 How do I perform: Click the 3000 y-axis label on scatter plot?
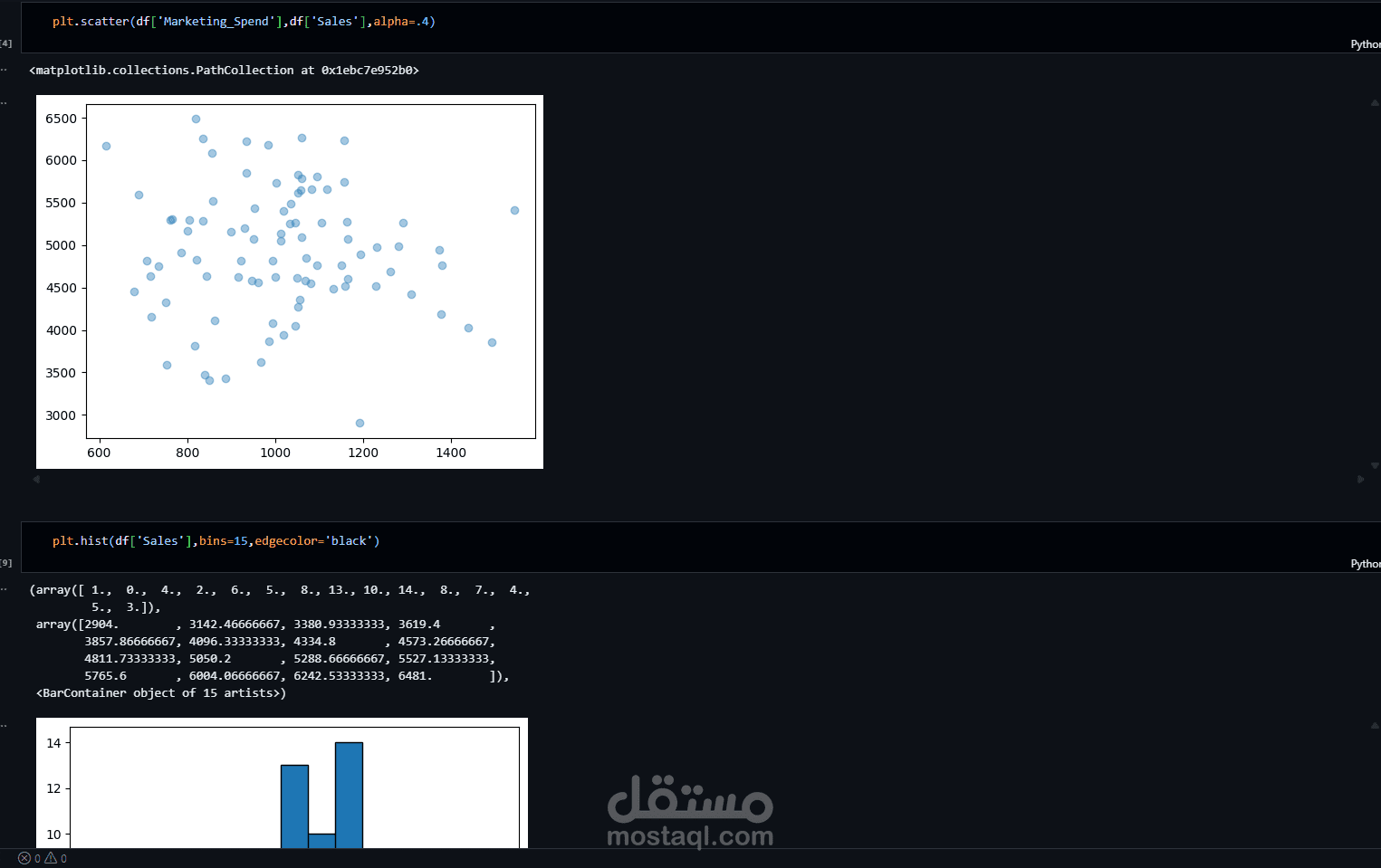(x=62, y=415)
